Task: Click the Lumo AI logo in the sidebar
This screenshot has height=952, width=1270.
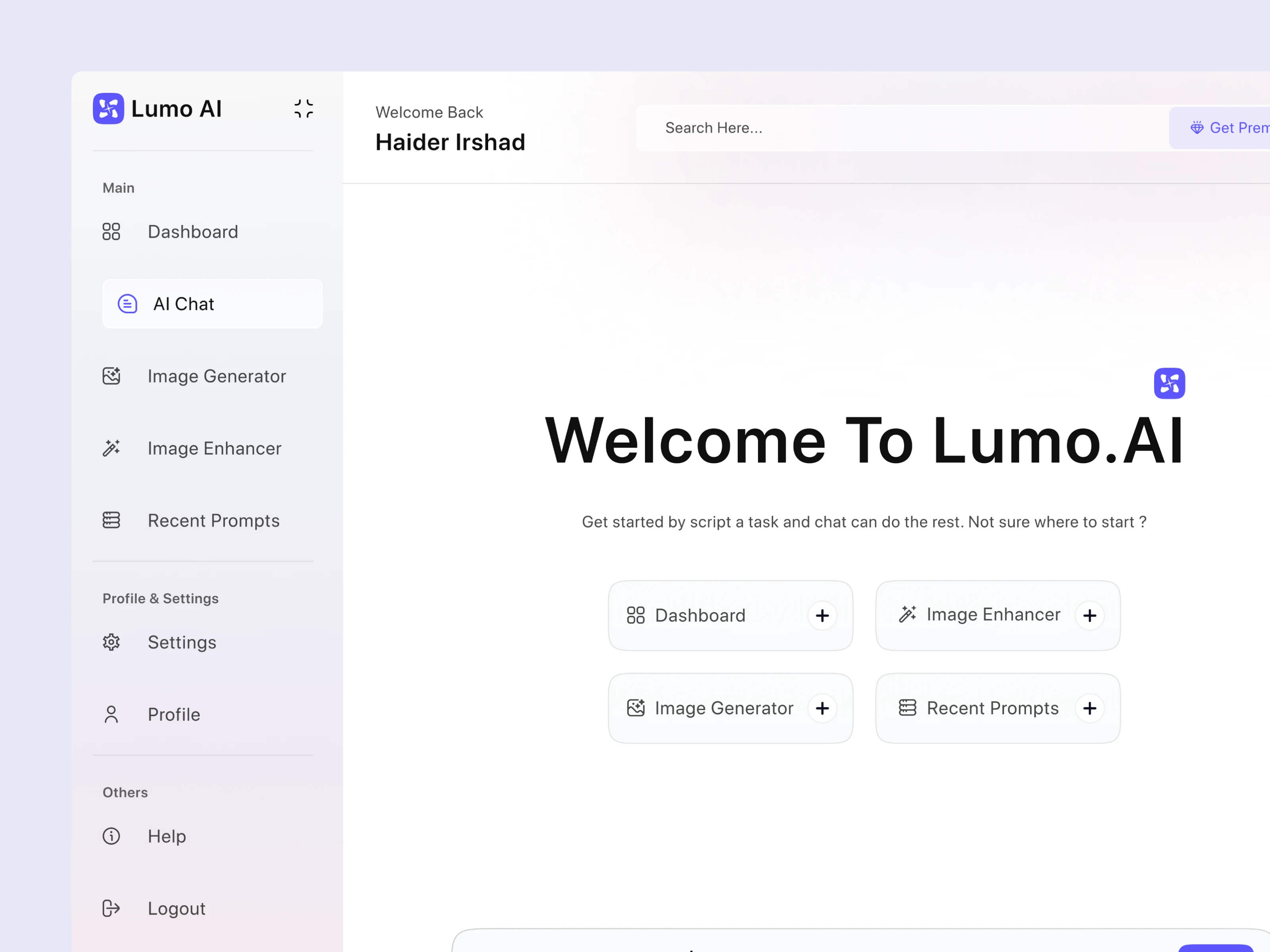Action: click(108, 108)
